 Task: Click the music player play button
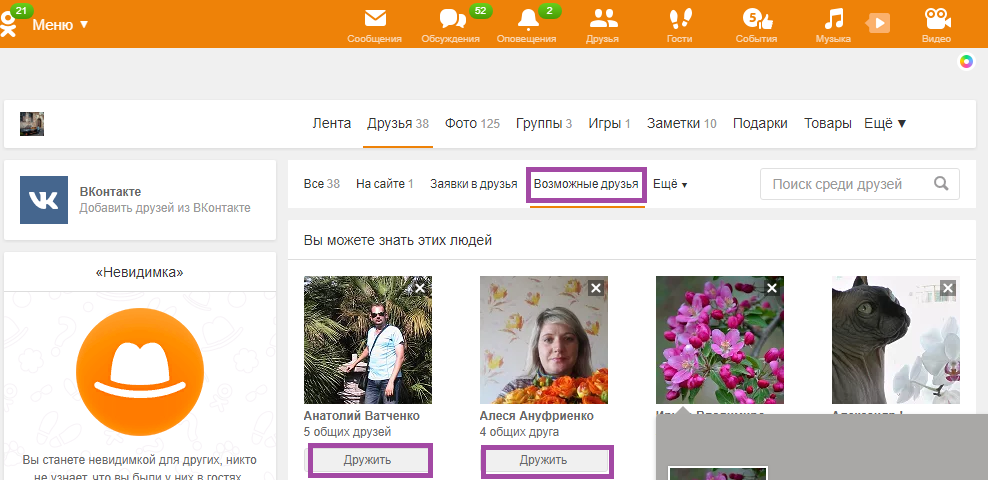(878, 24)
